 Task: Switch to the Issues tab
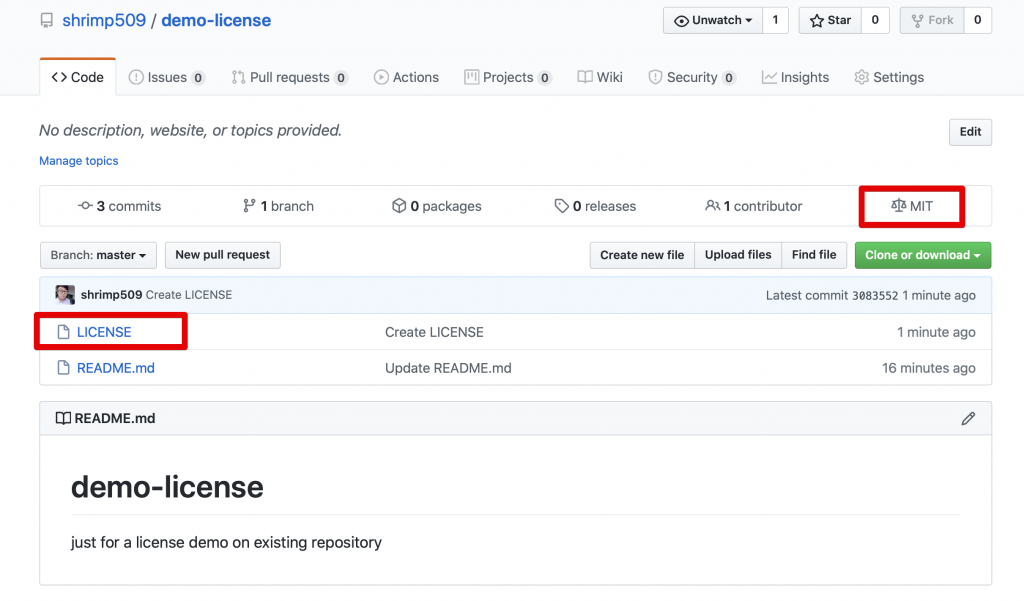pos(167,77)
